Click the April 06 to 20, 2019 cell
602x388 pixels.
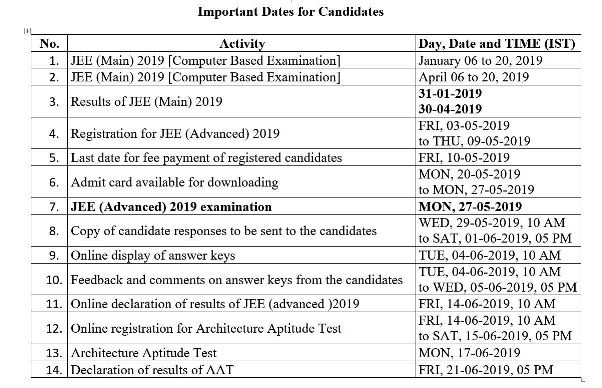tap(474, 77)
